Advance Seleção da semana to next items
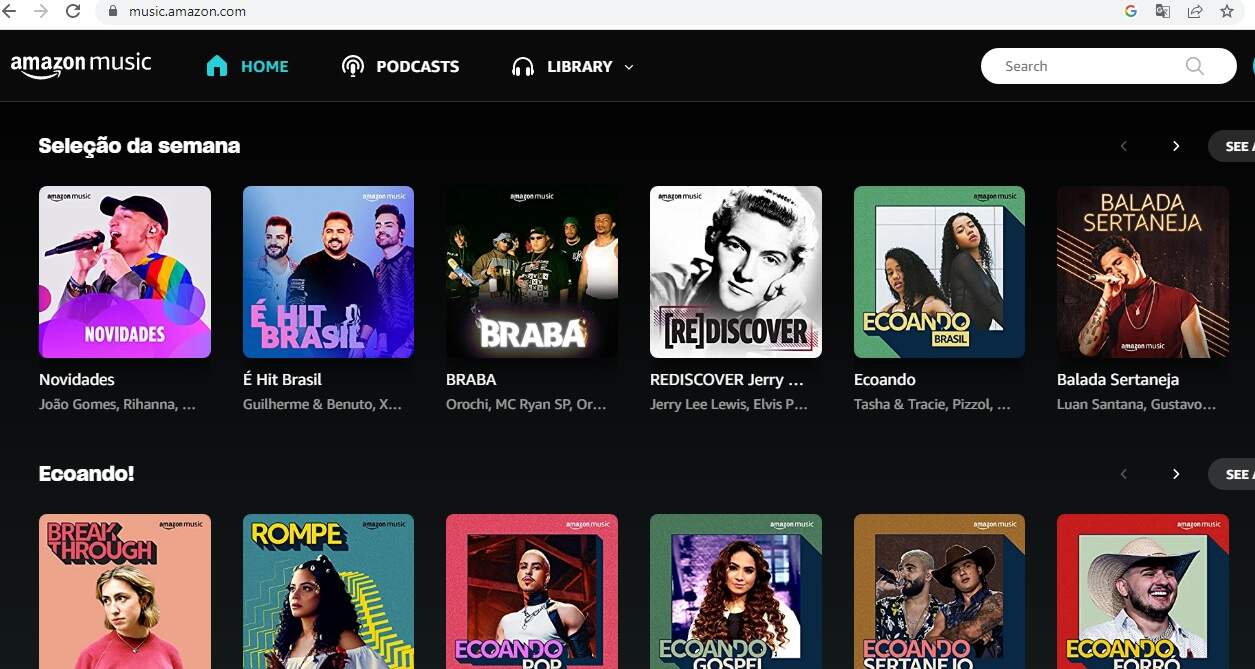The height and width of the screenshot is (669, 1255). pos(1176,146)
